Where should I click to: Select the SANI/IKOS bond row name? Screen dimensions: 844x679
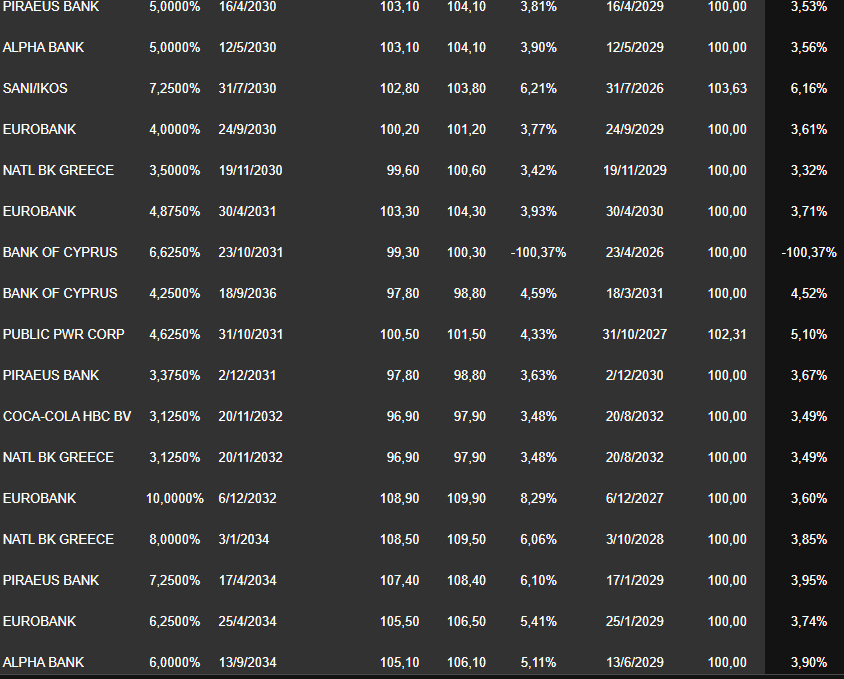35,88
